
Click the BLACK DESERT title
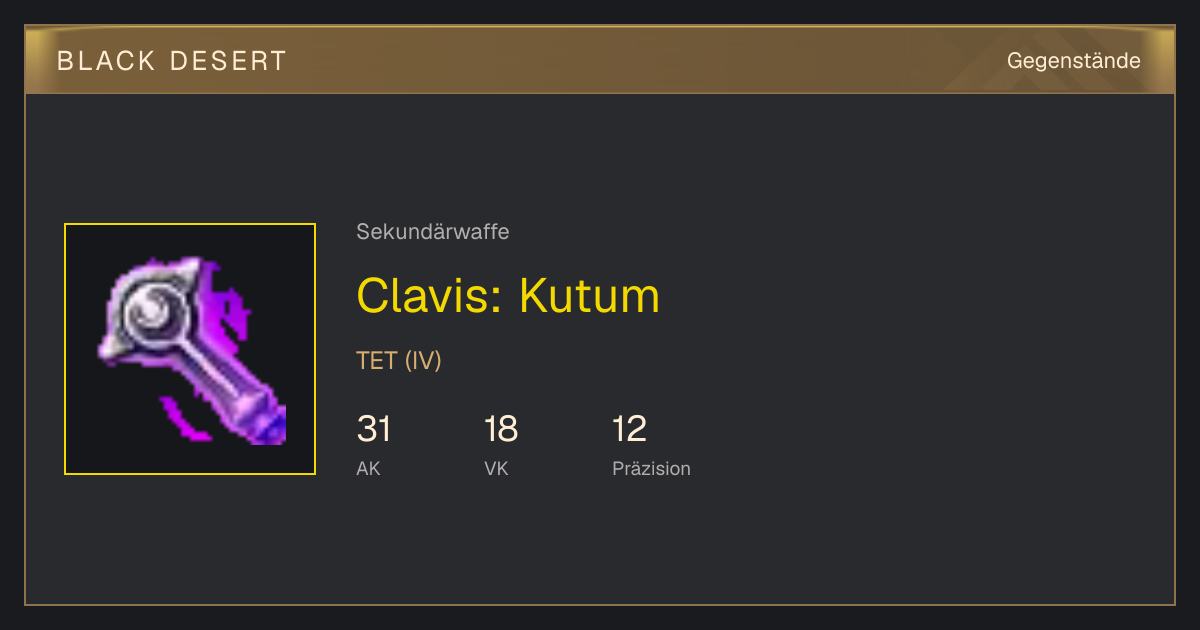(x=172, y=61)
